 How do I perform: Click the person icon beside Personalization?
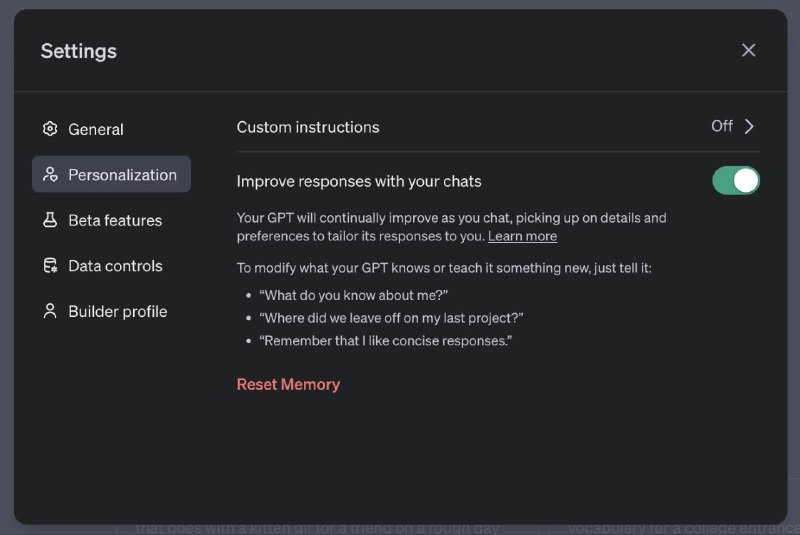click(x=50, y=175)
